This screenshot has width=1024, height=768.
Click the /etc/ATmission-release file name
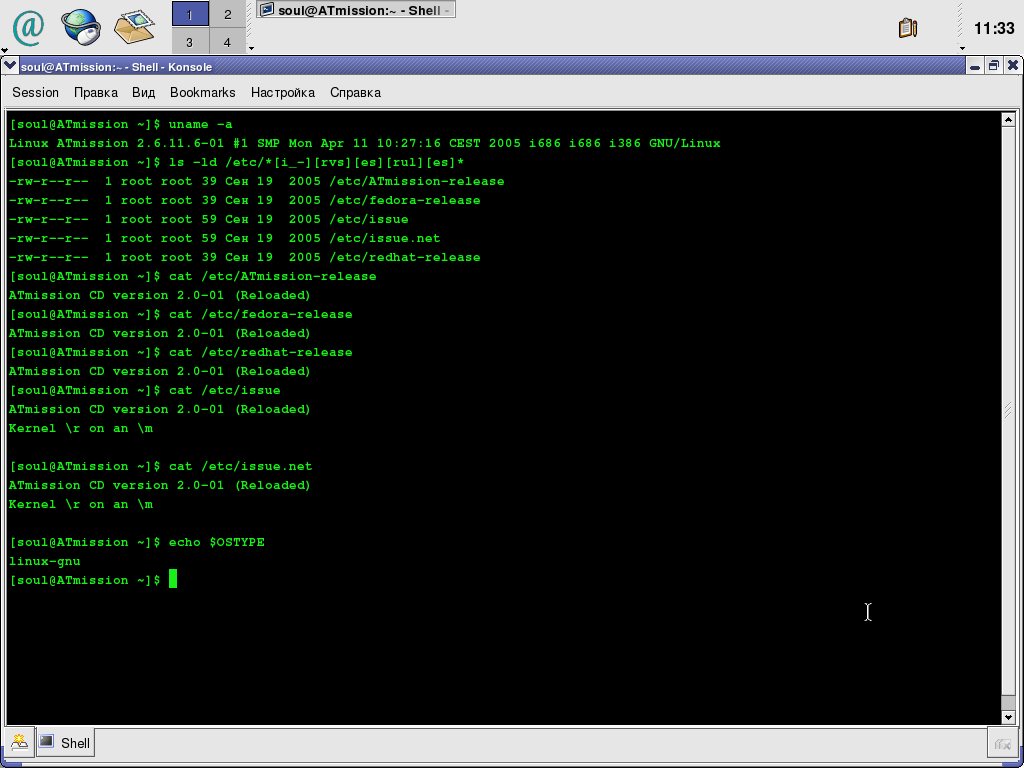(x=417, y=181)
